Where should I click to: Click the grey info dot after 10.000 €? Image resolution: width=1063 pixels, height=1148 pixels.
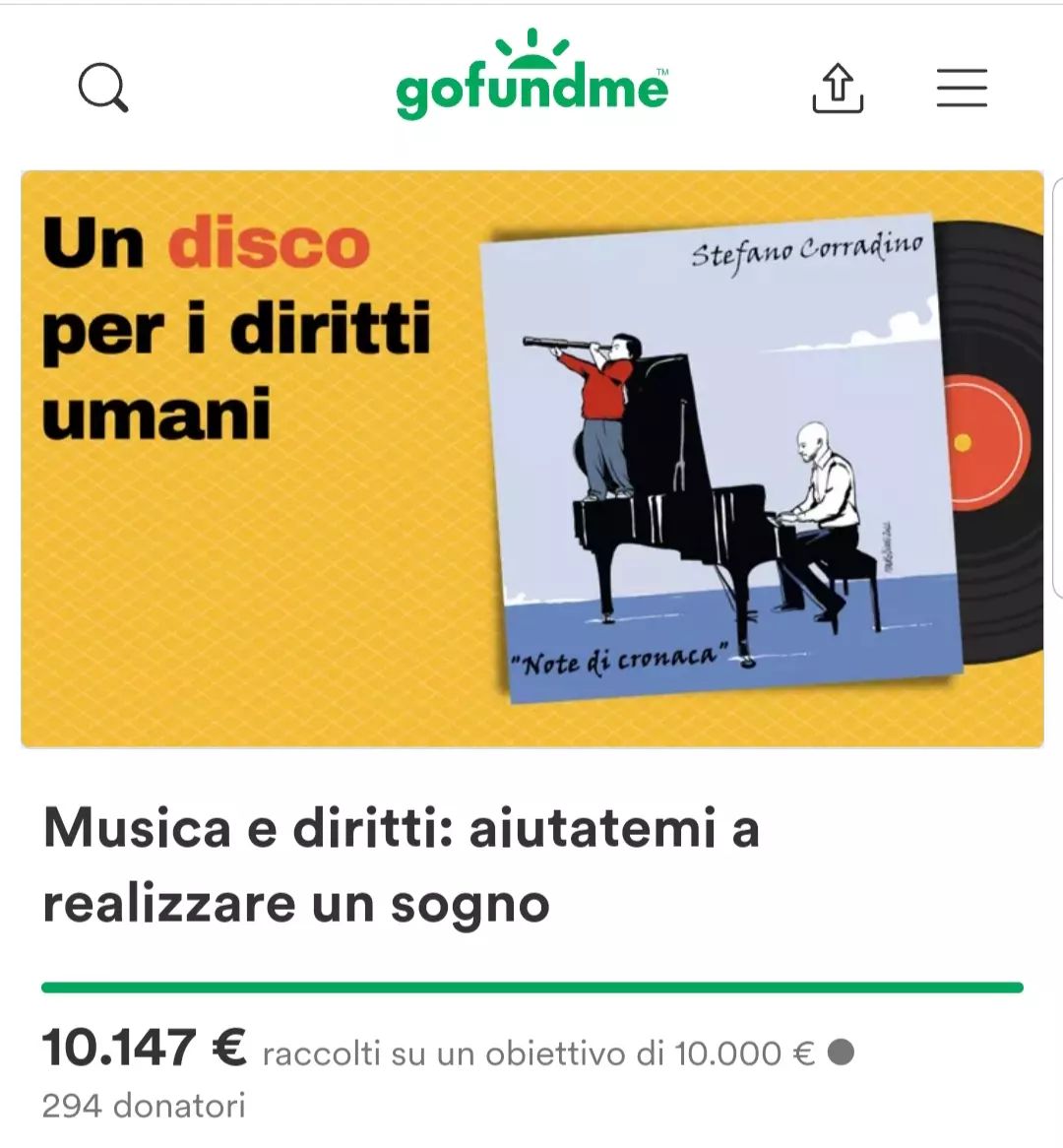point(841,1052)
